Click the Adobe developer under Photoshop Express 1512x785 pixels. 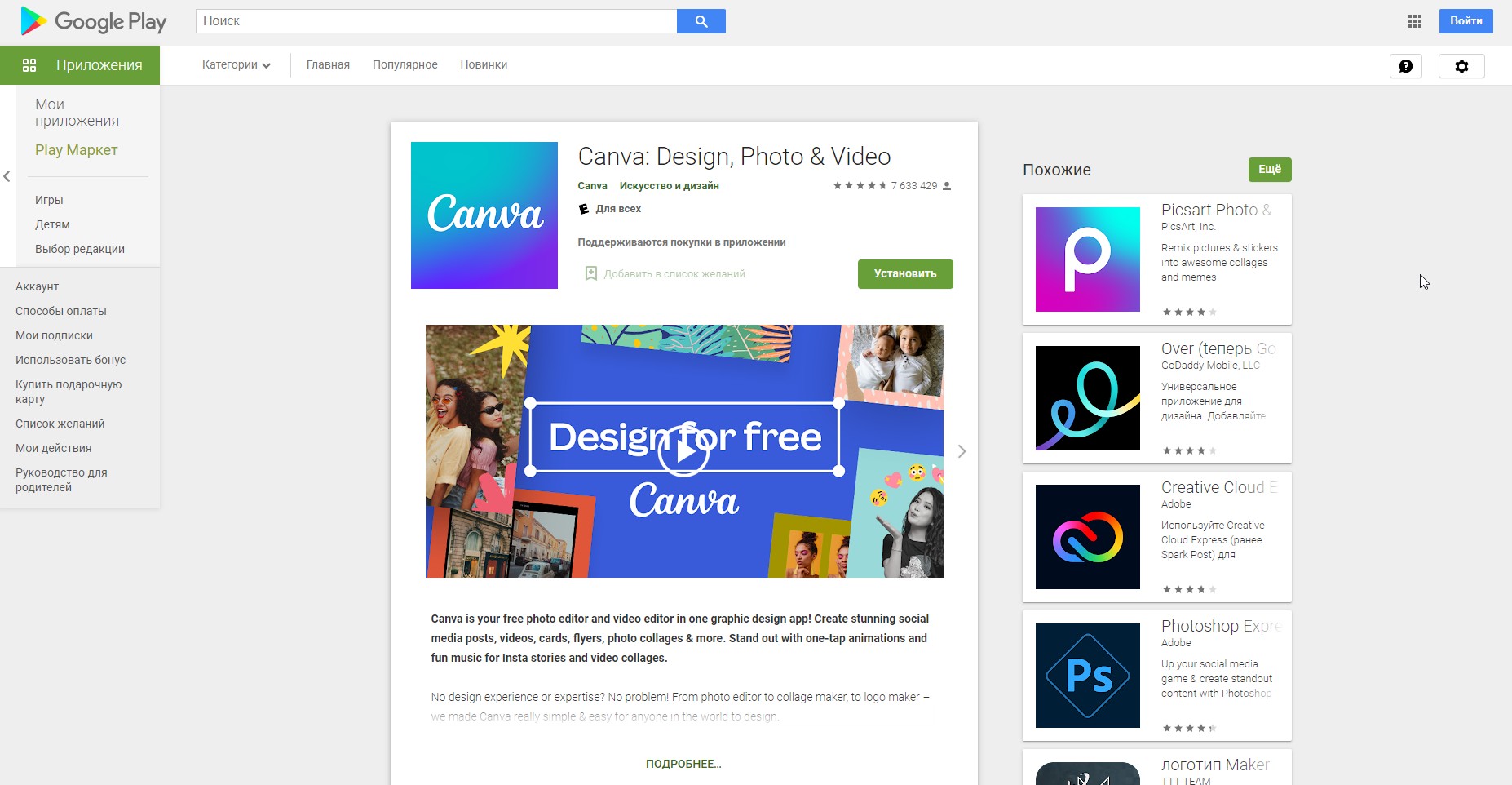(1176, 643)
